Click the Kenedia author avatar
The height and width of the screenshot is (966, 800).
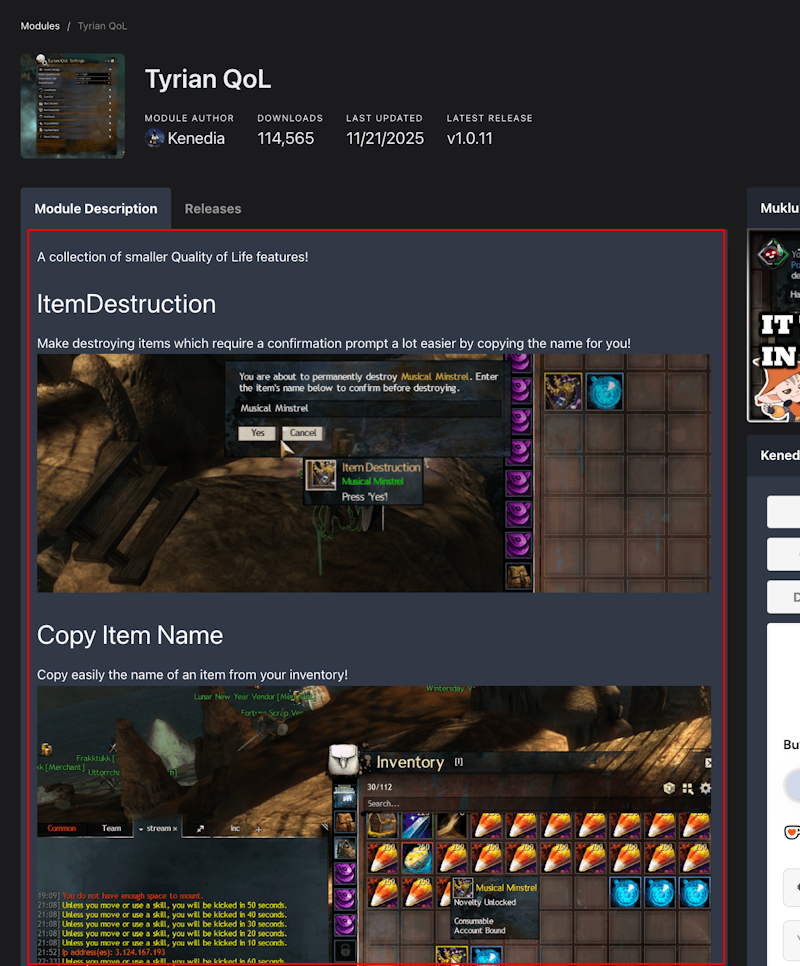pyautogui.click(x=154, y=139)
